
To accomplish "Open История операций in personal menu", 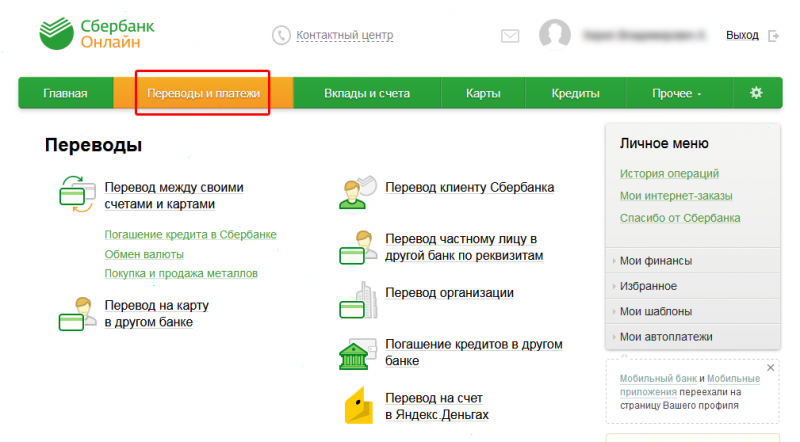I will tap(669, 174).
